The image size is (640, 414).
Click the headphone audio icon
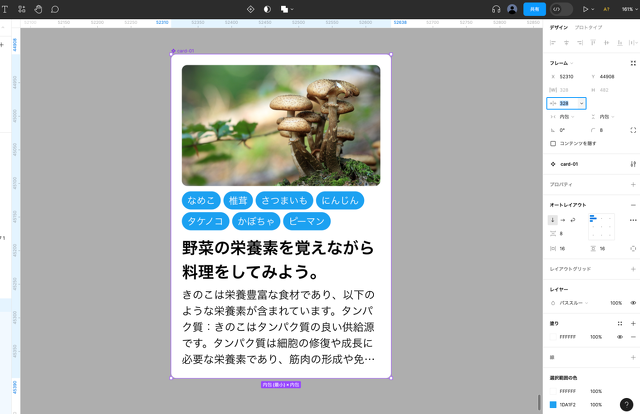[496, 9]
